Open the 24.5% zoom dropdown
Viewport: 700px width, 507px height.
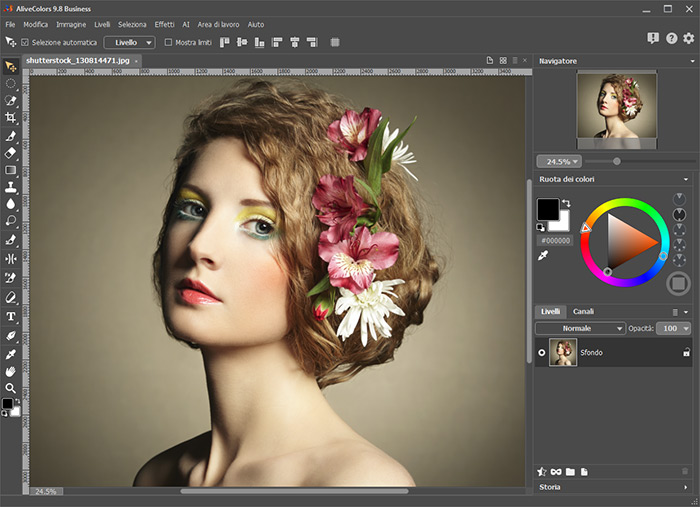(559, 162)
